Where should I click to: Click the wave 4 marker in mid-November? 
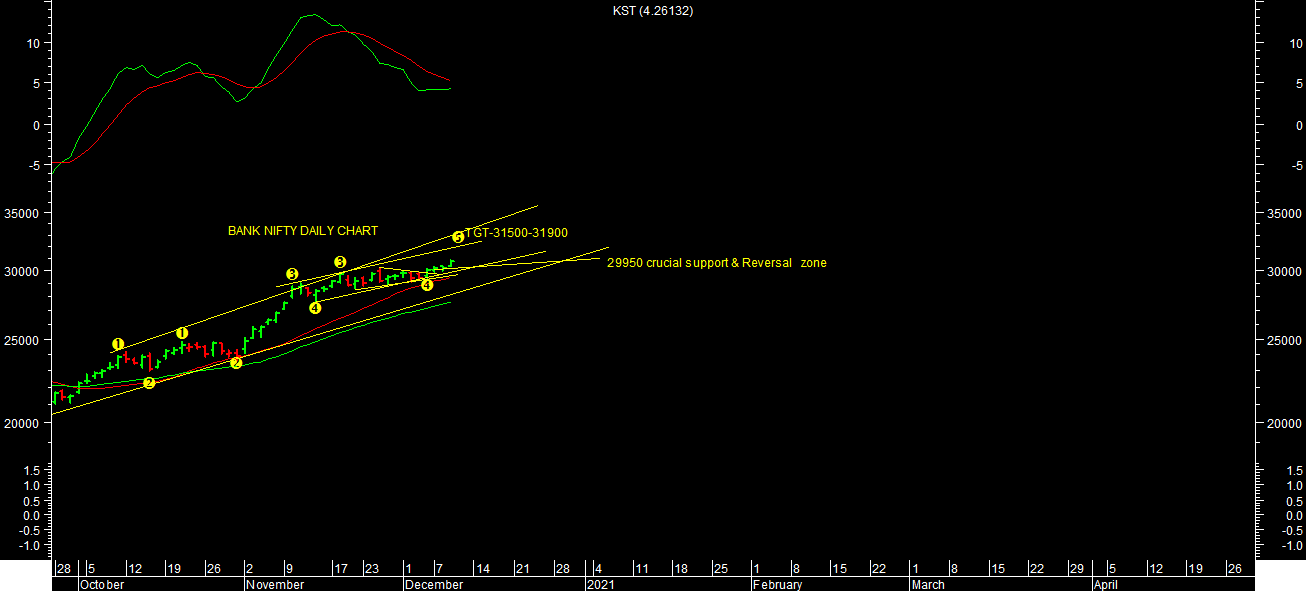[x=315, y=308]
